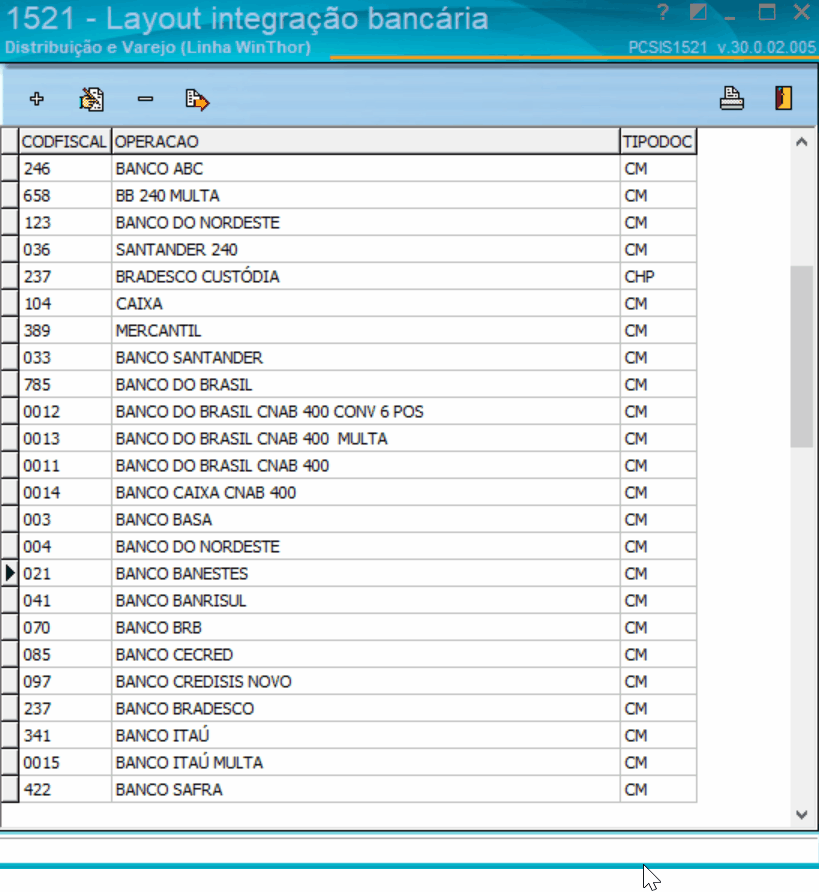The image size is (819, 892).
Task: Click scrollbar up arrow of grid
Action: click(x=801, y=142)
